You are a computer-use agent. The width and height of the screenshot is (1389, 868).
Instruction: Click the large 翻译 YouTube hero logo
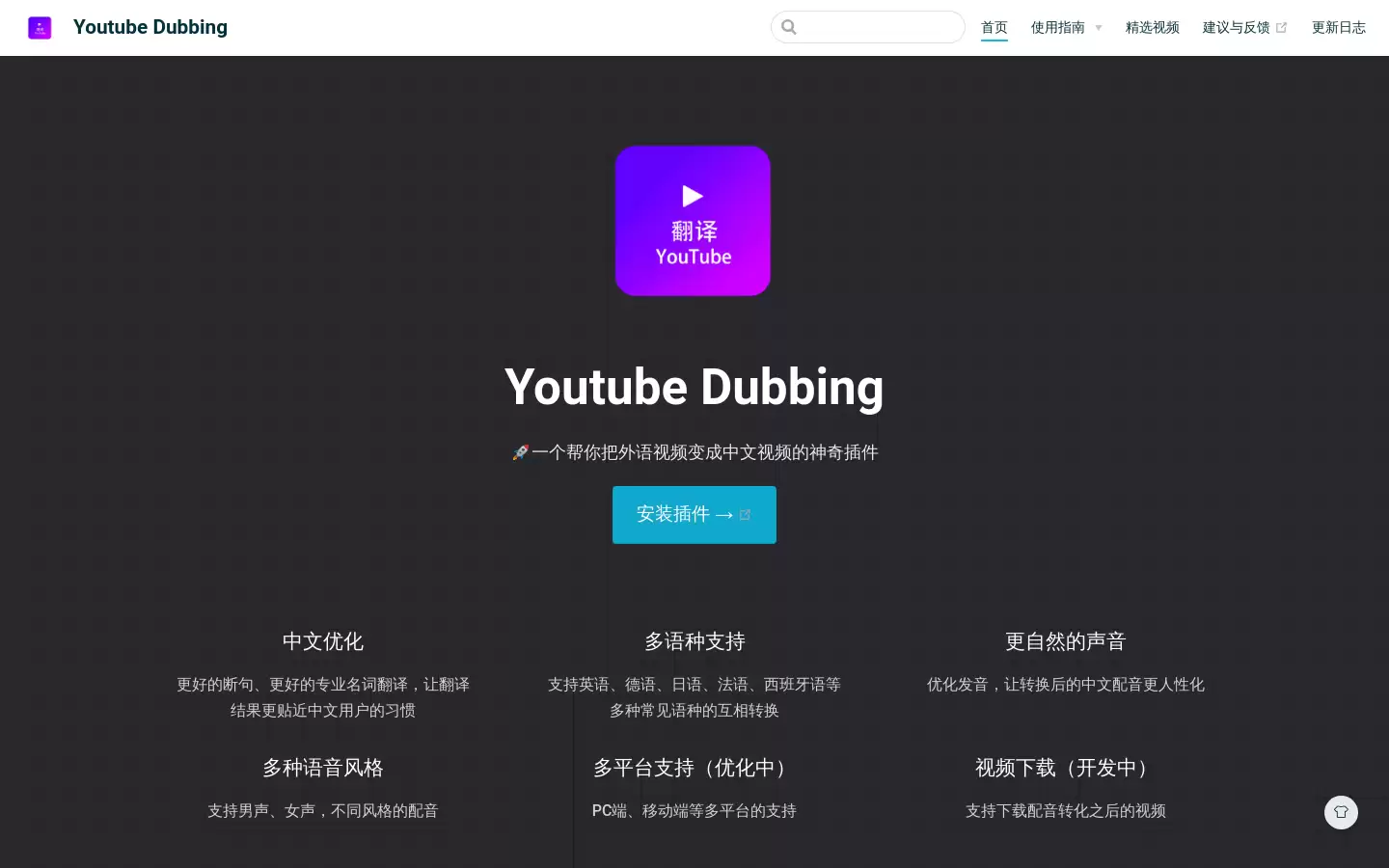pyautogui.click(x=693, y=221)
